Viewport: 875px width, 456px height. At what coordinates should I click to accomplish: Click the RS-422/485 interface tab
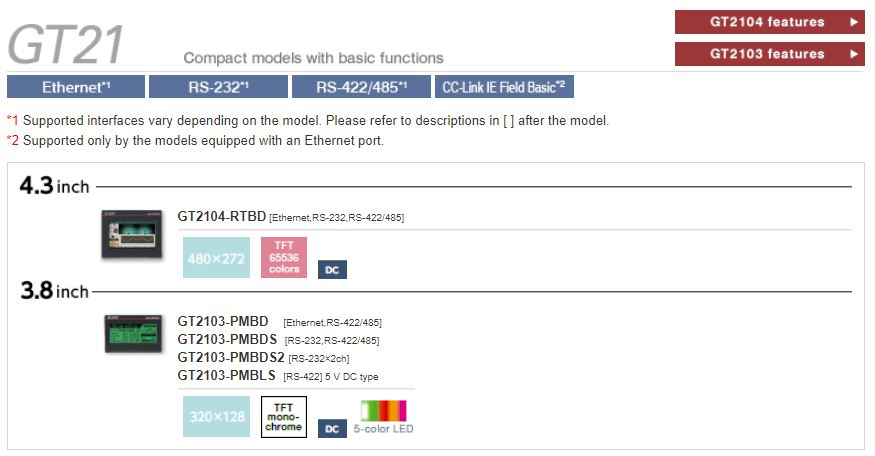(x=361, y=87)
